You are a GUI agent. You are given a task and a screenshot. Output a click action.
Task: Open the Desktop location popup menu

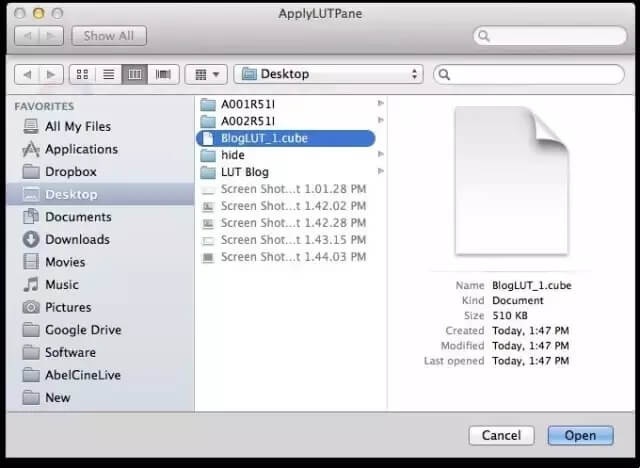point(329,74)
